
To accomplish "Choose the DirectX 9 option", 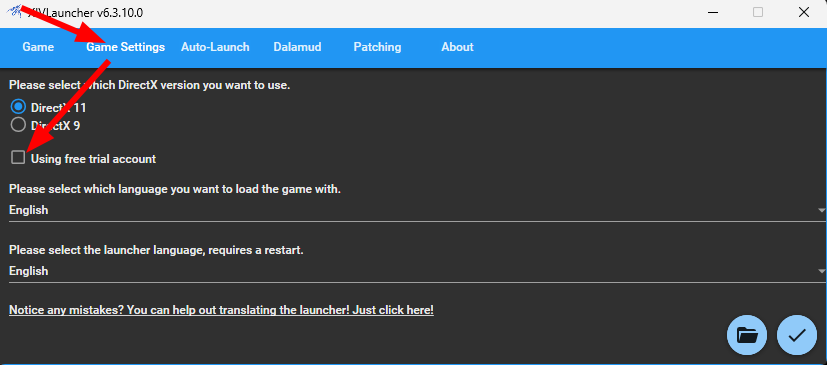I will coord(18,125).
